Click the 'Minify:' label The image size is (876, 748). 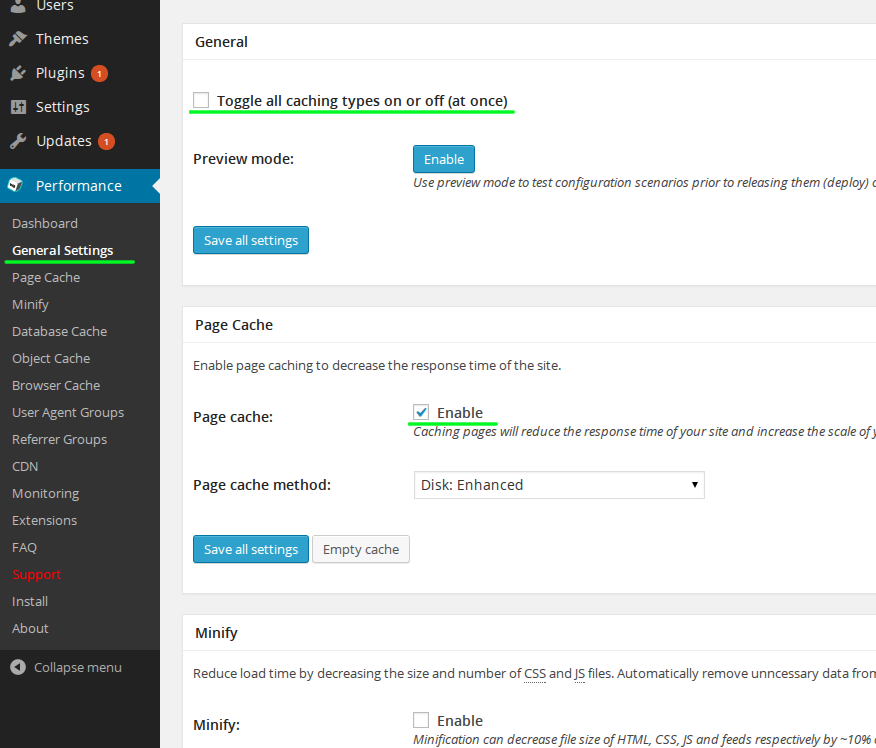point(216,725)
